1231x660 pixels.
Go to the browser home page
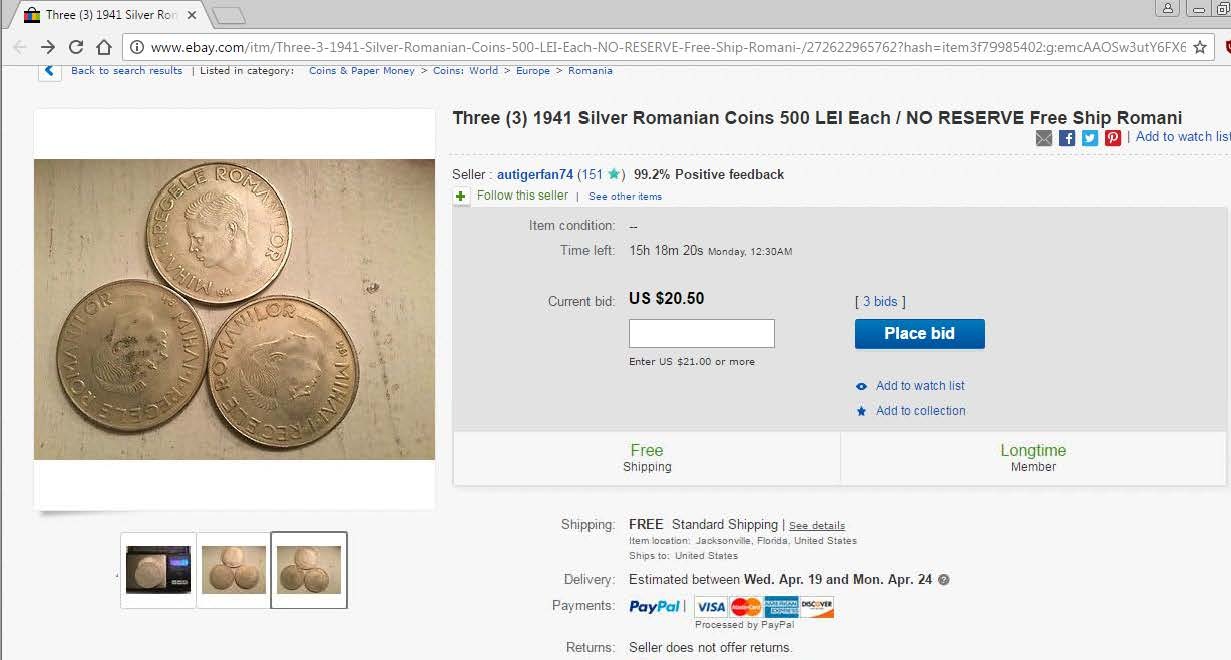(104, 47)
